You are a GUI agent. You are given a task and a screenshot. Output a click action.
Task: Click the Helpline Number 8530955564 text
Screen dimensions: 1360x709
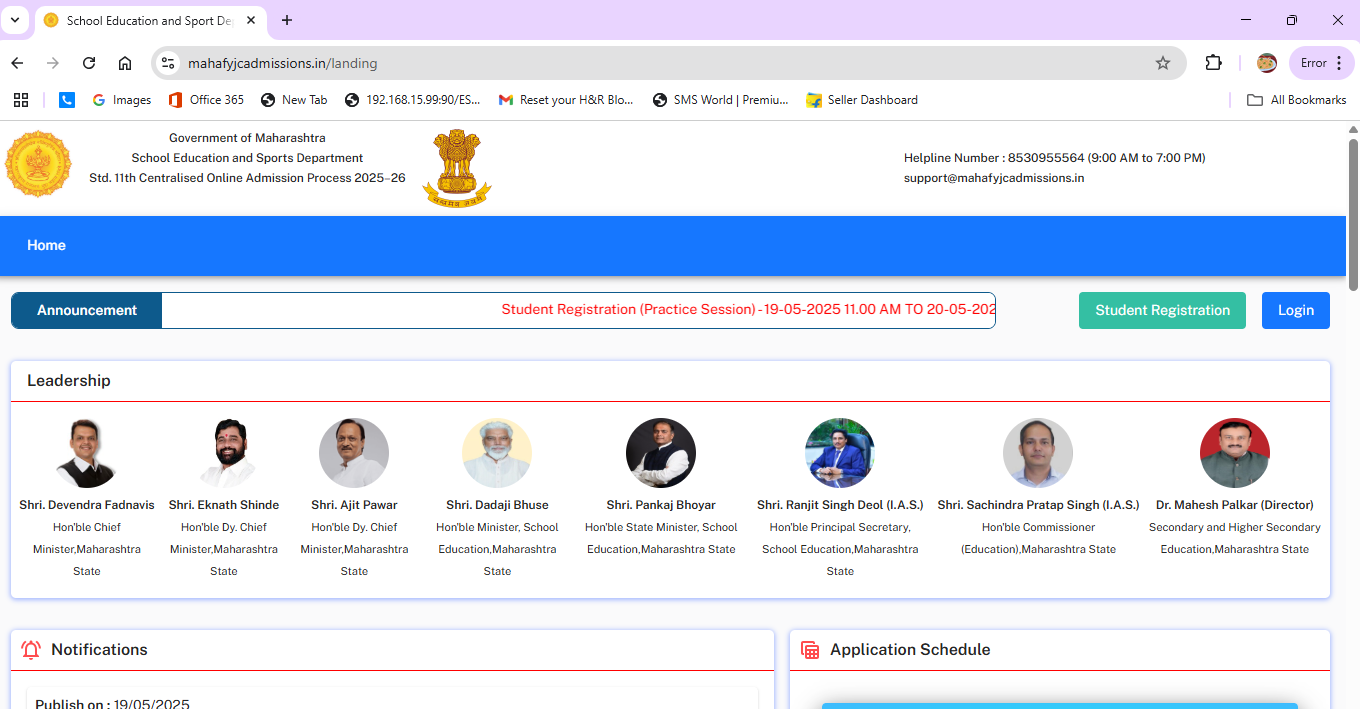pos(1054,158)
